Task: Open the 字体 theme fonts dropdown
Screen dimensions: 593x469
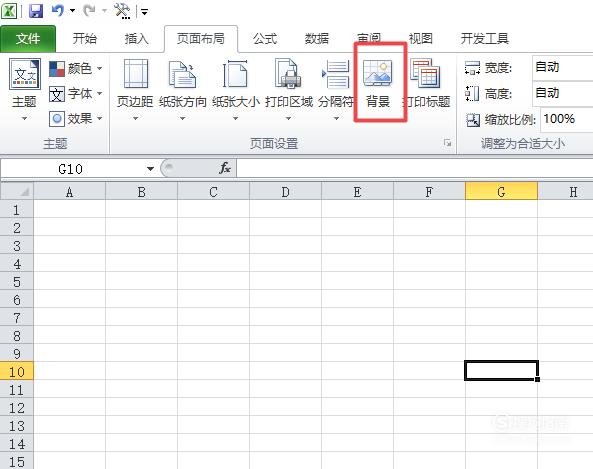Action: [76, 93]
